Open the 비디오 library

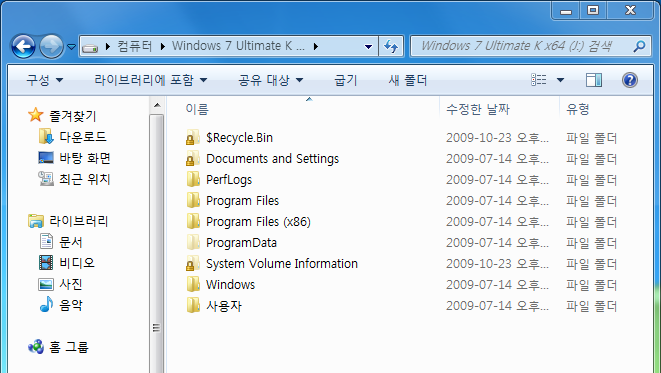click(77, 263)
